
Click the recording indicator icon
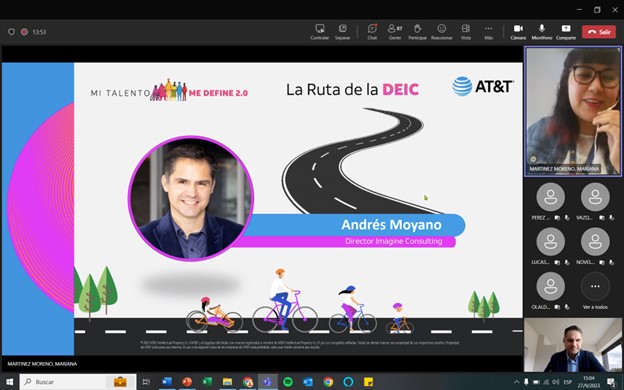(x=24, y=32)
